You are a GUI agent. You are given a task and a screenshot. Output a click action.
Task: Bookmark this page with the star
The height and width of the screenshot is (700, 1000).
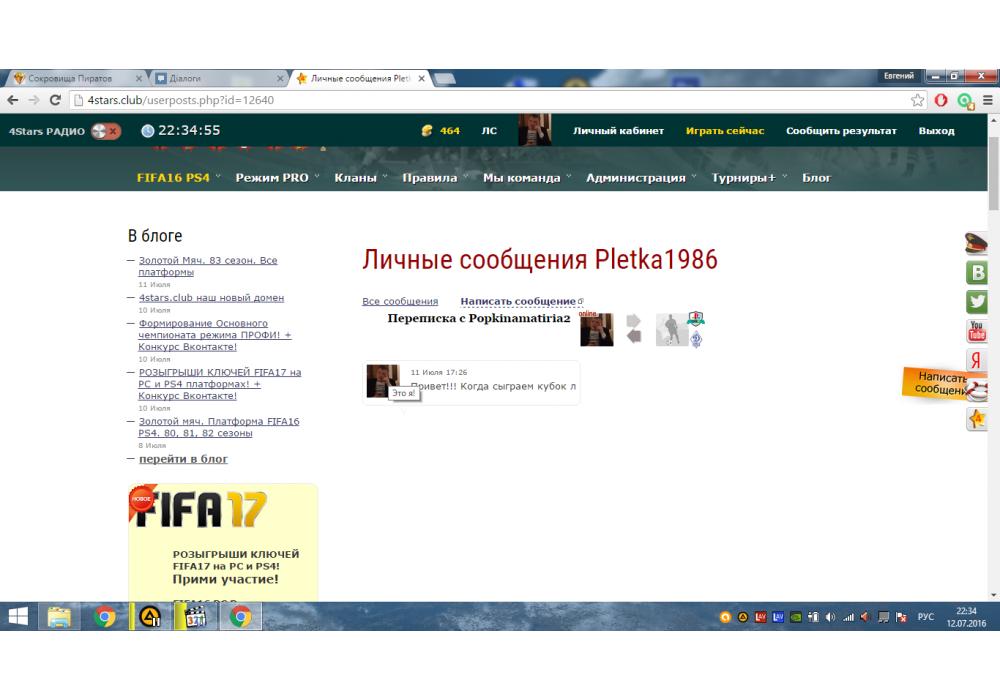tap(917, 100)
